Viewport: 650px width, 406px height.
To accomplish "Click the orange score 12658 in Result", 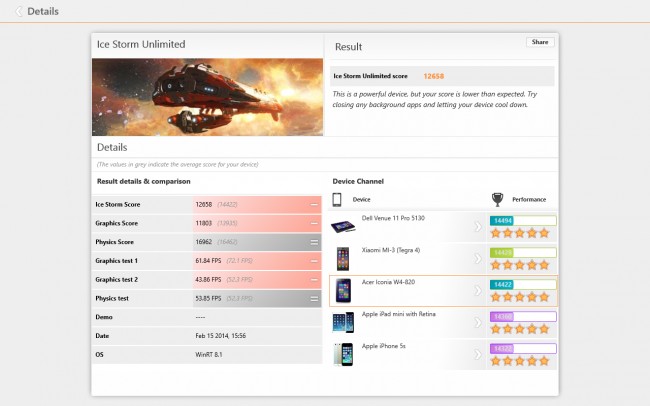I will [x=434, y=76].
